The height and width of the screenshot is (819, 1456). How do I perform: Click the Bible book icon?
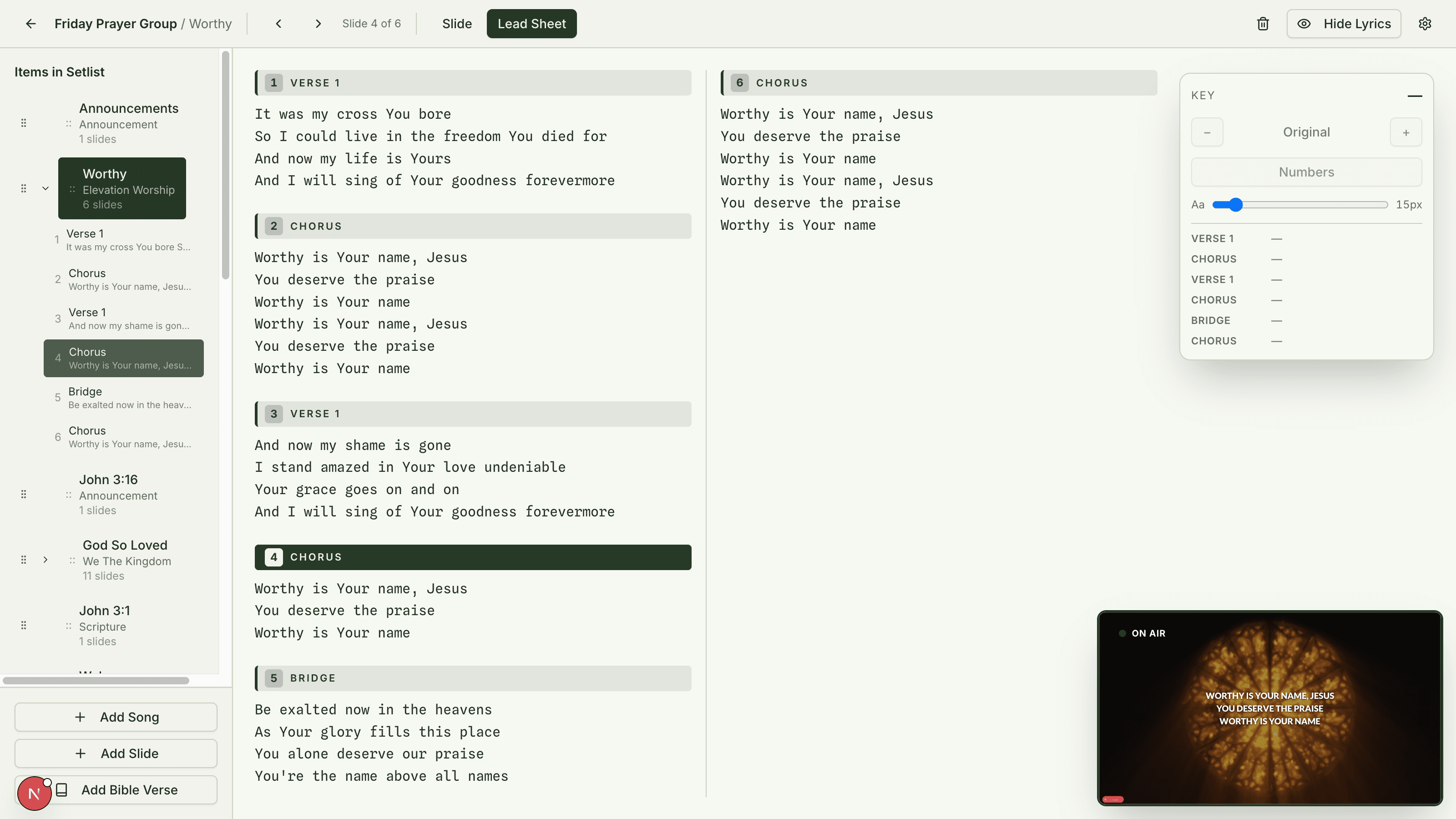tap(61, 789)
